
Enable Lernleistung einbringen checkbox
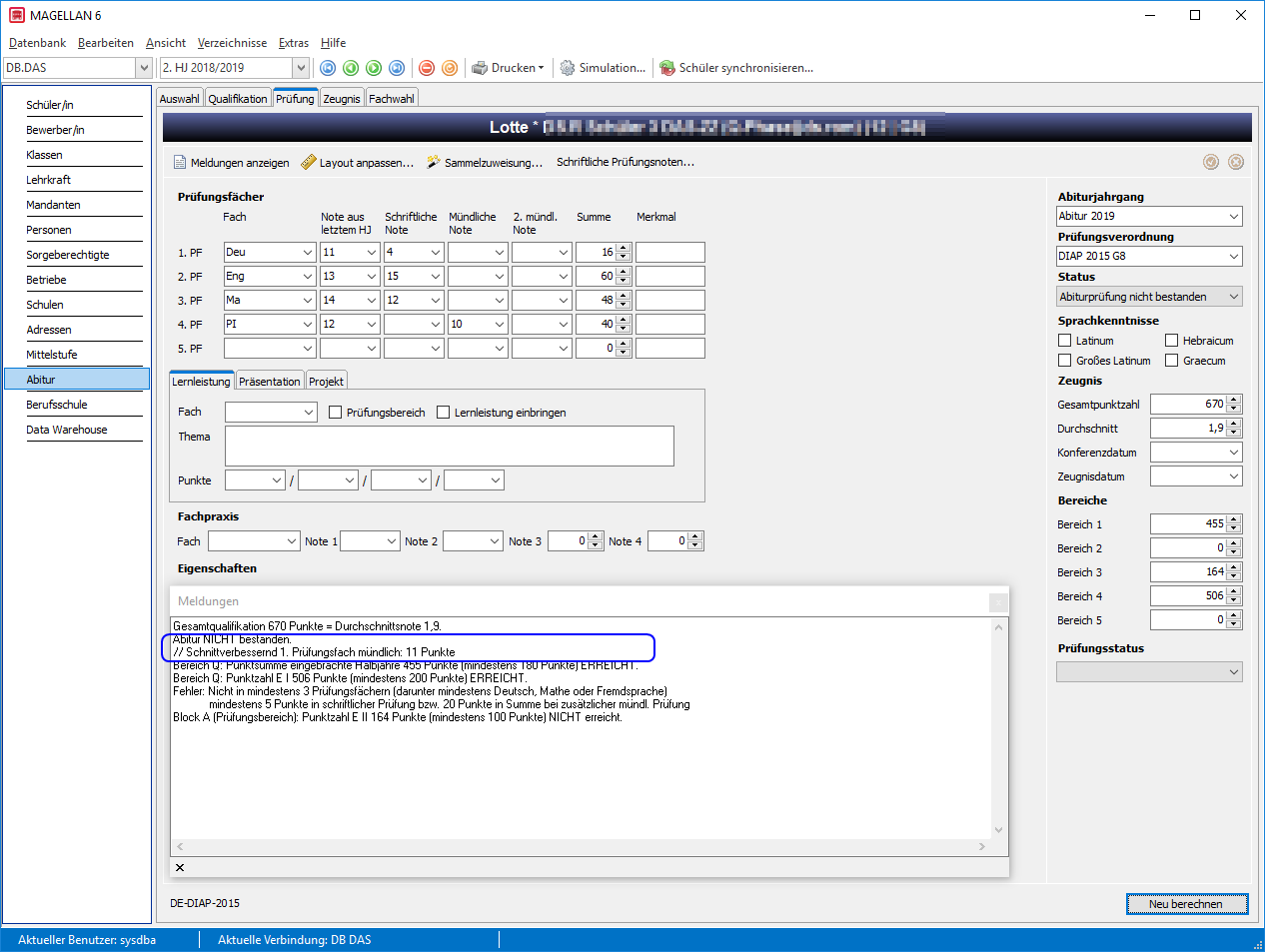click(444, 413)
